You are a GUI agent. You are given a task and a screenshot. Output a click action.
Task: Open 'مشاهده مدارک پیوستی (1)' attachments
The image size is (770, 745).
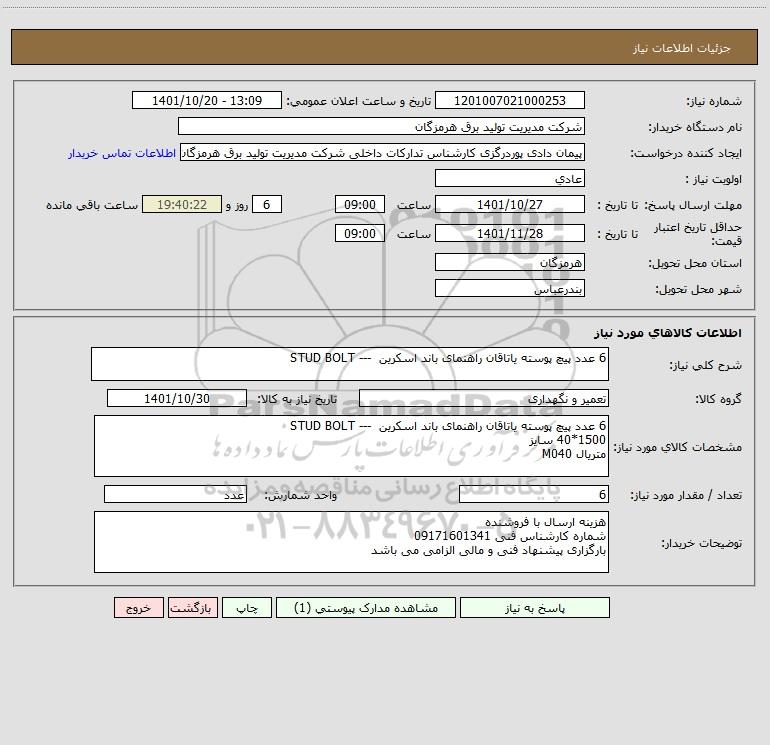pyautogui.click(x=366, y=608)
